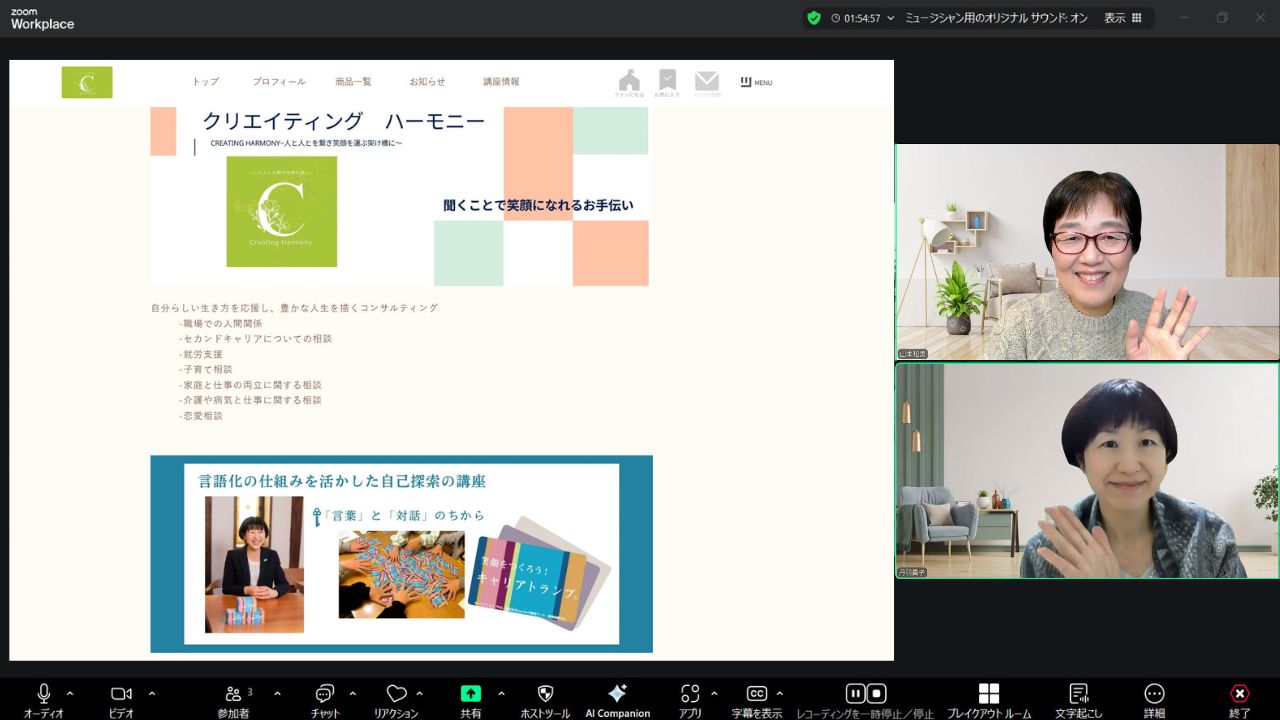
Task: Open the Reactions (リアクション) heart icon
Action: [396, 694]
